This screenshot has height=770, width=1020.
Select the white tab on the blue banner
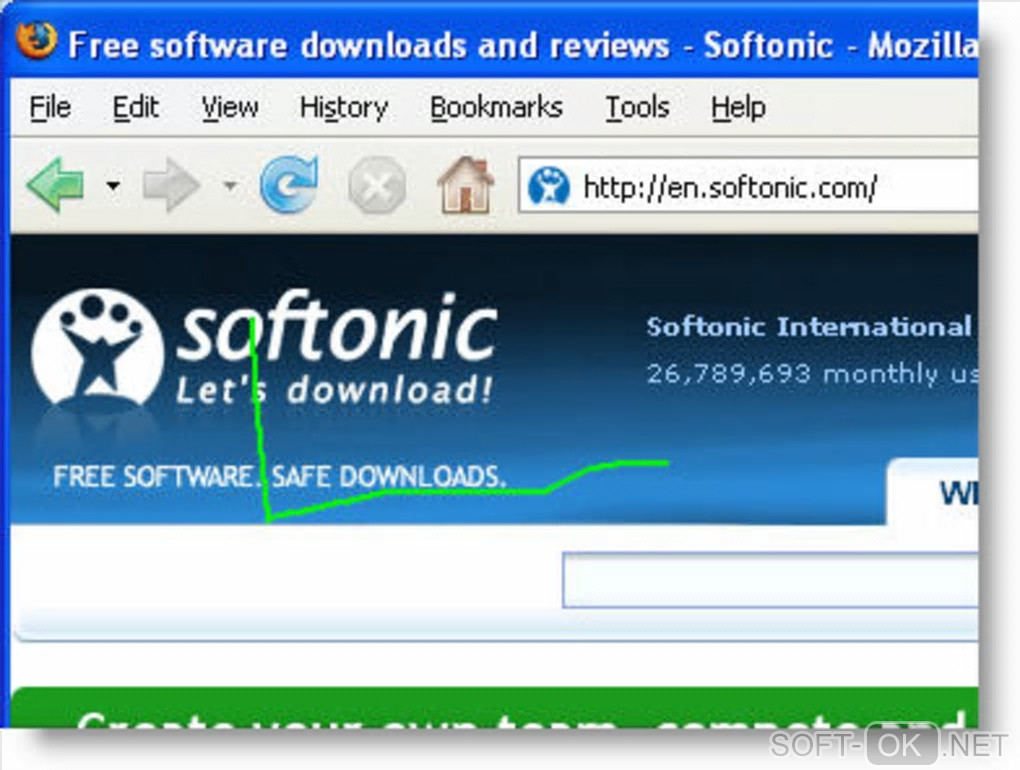click(932, 492)
